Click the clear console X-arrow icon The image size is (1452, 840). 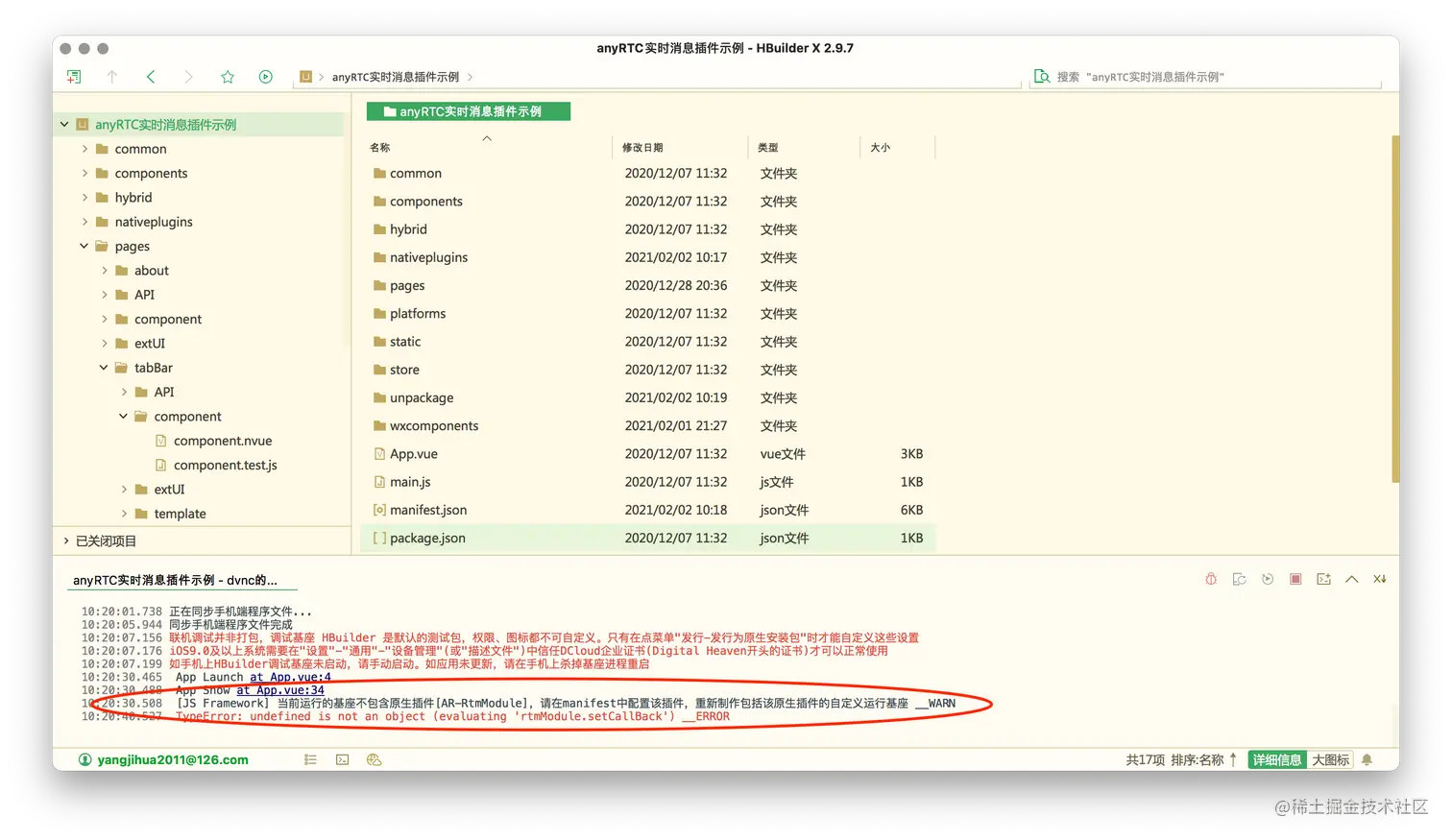coord(1380,579)
